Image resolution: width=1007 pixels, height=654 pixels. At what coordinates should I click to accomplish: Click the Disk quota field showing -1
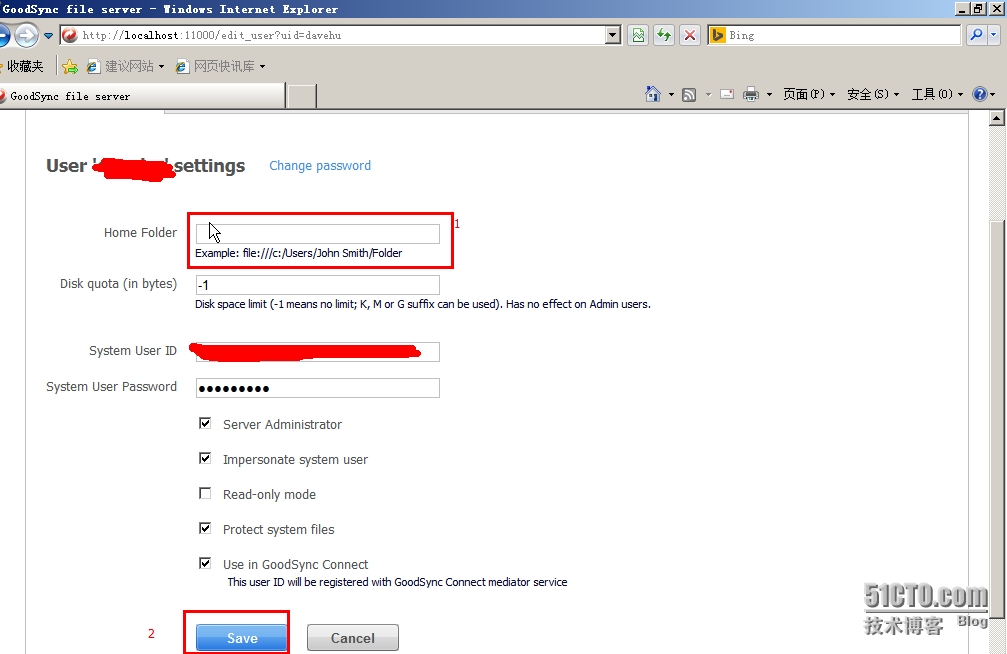click(x=318, y=285)
